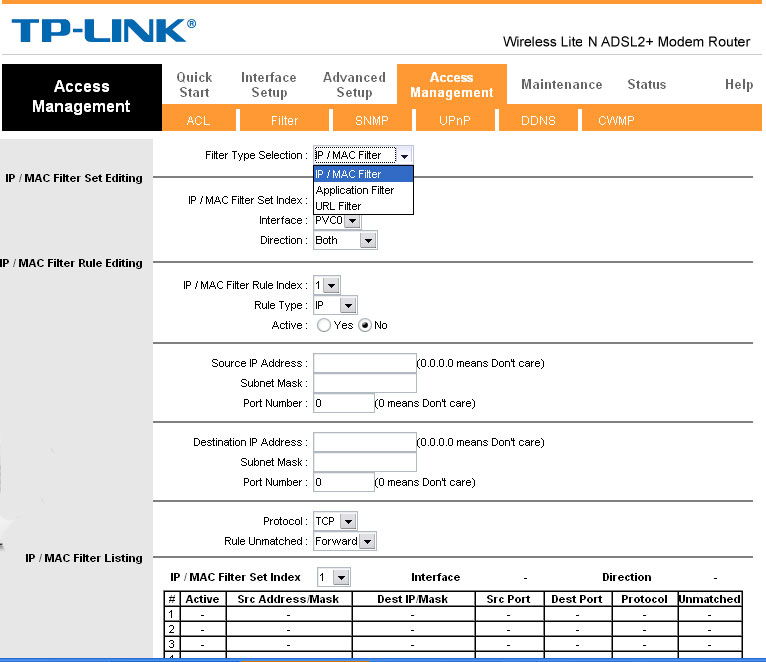This screenshot has height=662, width=766.
Task: Choose URL Filter from the list
Action: tap(363, 206)
